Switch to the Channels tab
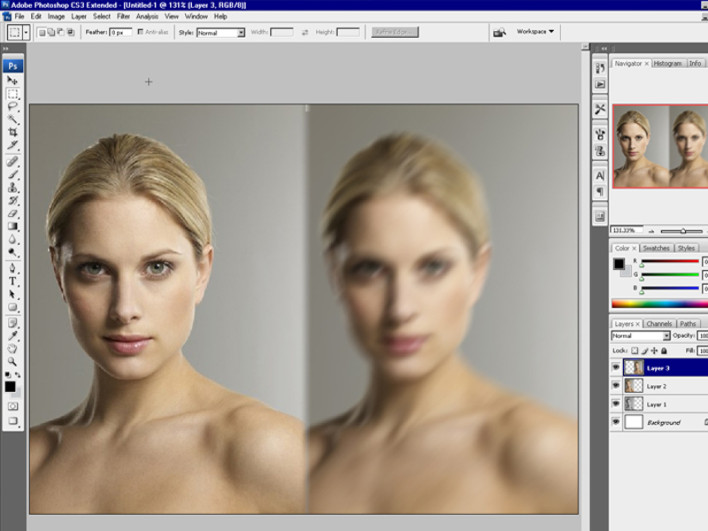 (659, 324)
